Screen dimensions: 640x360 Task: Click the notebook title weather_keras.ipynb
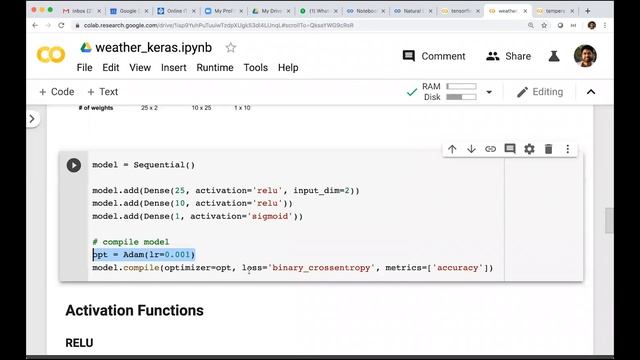tap(153, 48)
